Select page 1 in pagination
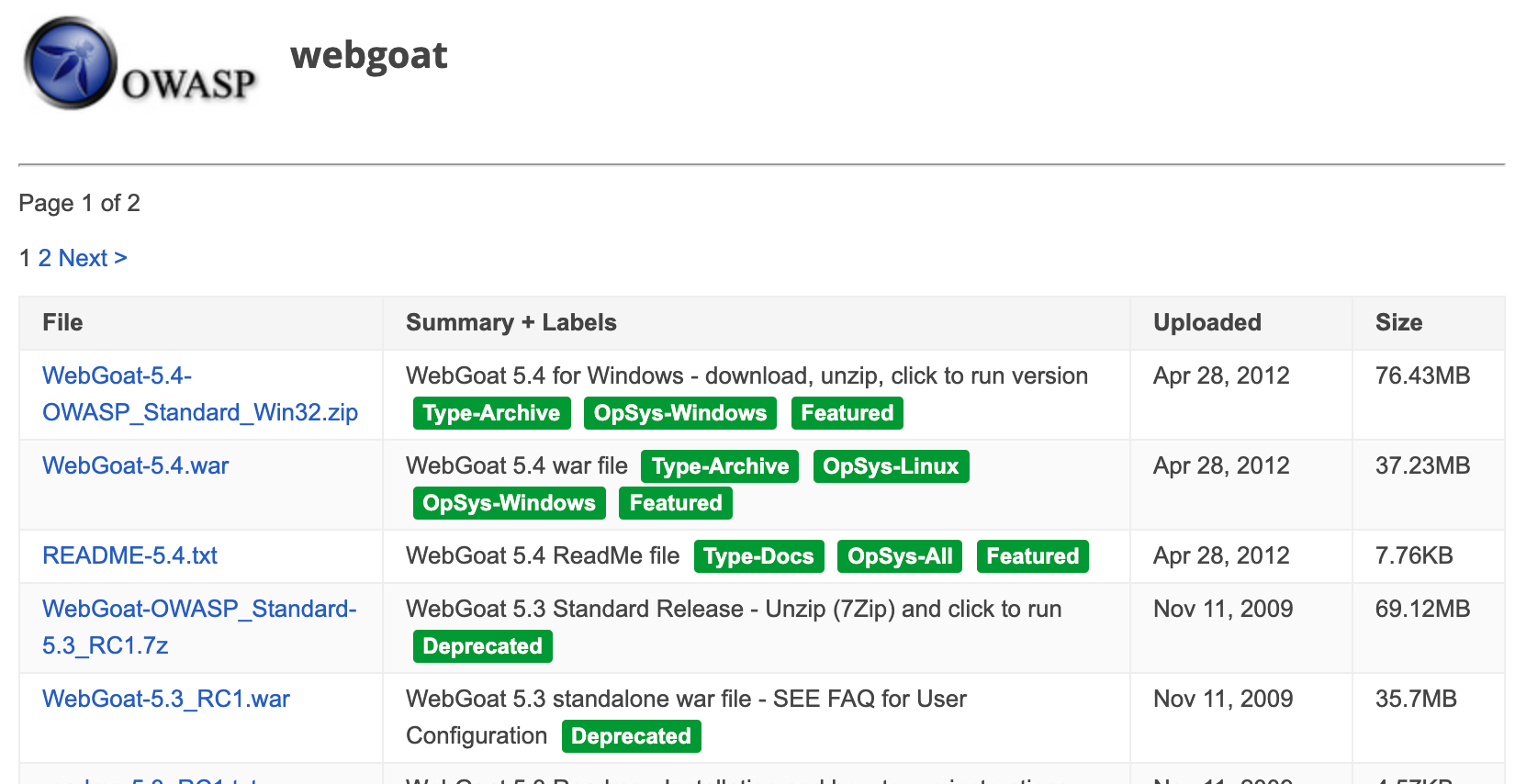 25,258
